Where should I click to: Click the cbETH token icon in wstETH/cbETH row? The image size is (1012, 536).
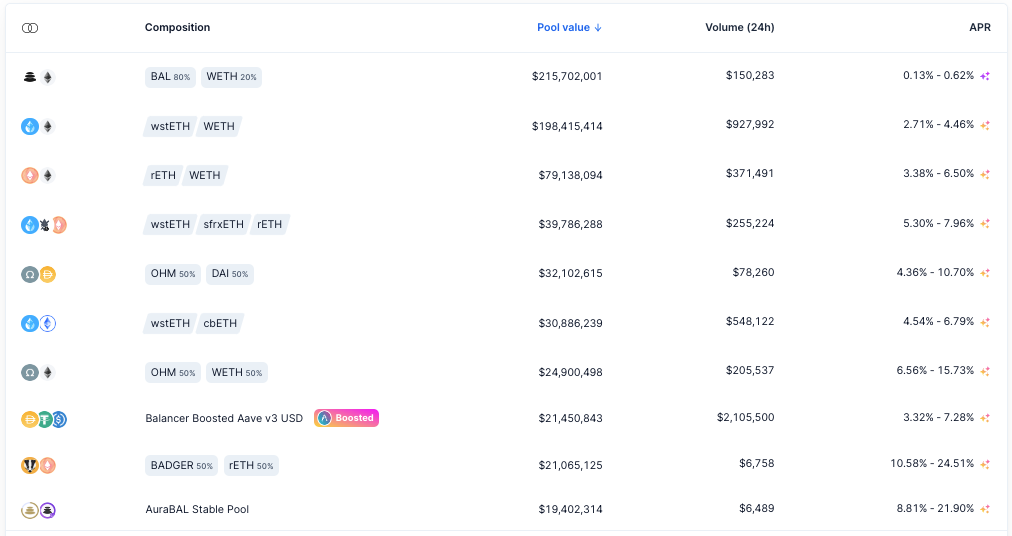pos(47,324)
